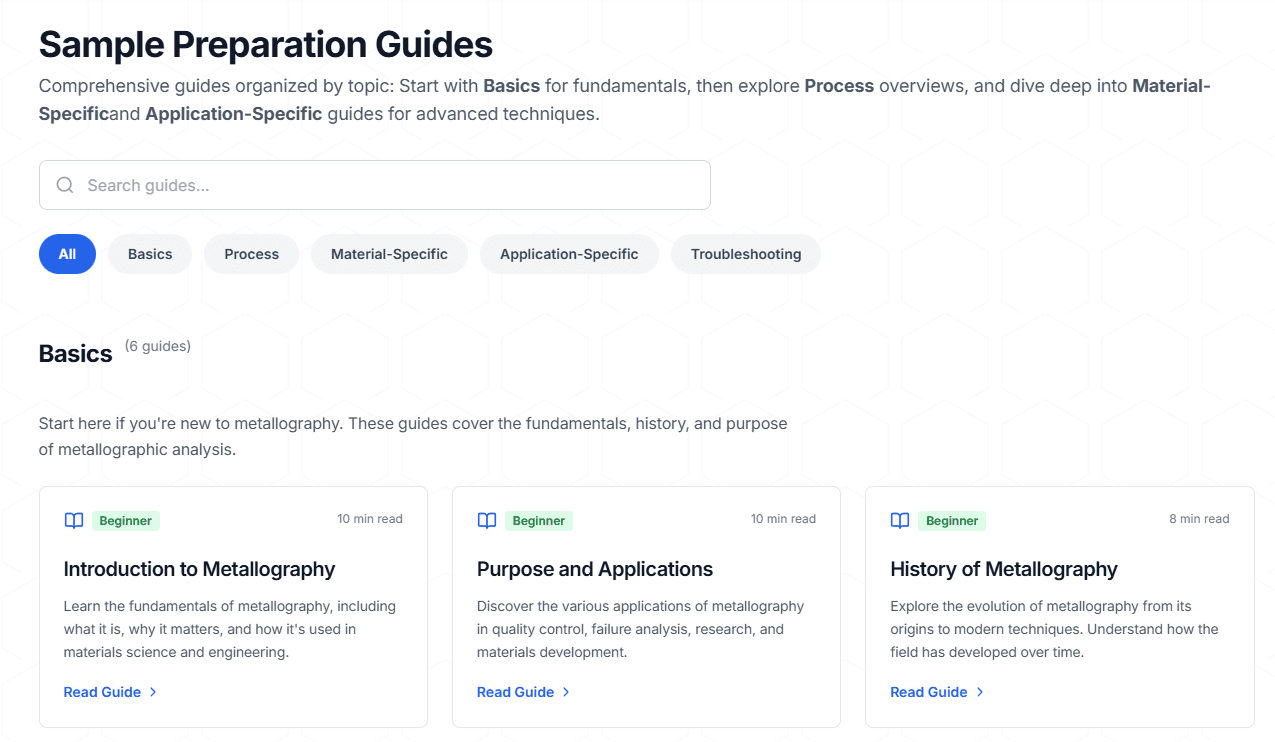Click the book icon on History of Metallography card

coord(899,520)
